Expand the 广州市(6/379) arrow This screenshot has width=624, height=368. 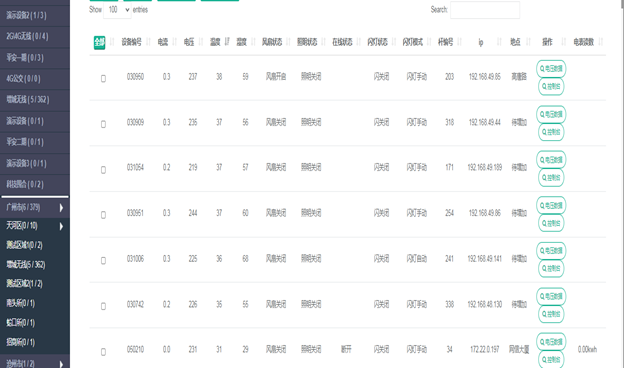pos(61,208)
